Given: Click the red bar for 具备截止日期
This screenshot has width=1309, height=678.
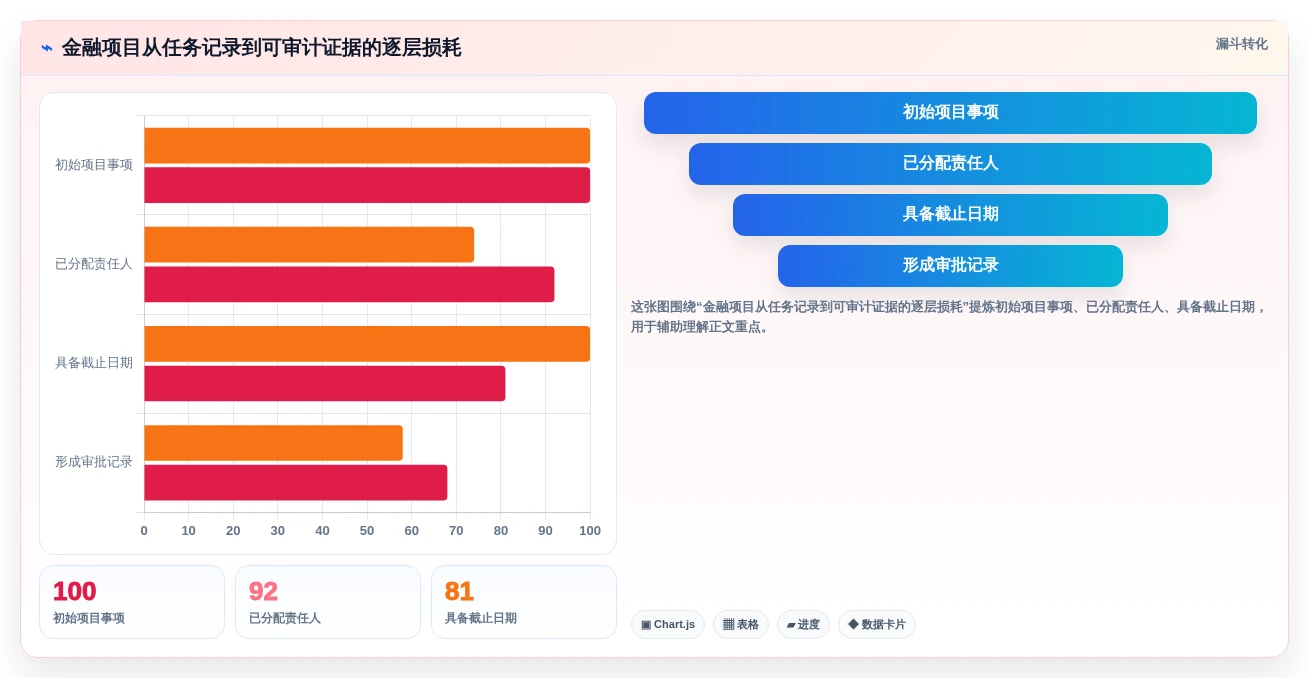Looking at the screenshot, I should point(325,383).
